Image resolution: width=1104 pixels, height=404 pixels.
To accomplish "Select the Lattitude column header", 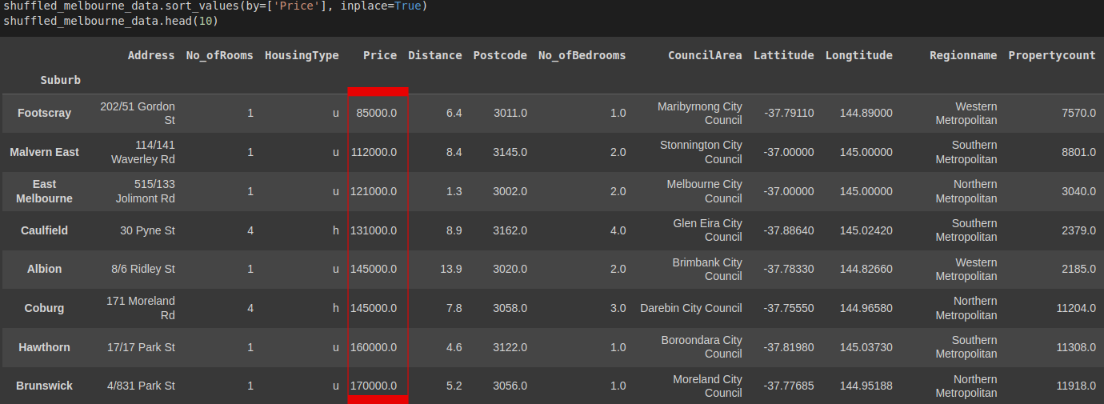I will [x=784, y=55].
